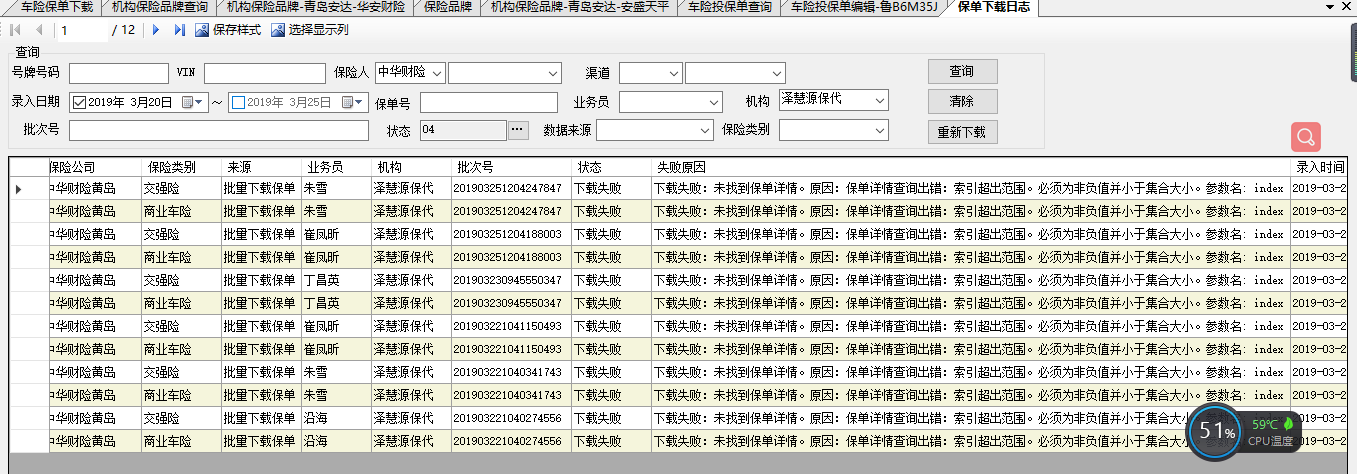Switch to the 车险保单下载 tab
This screenshot has width=1357, height=474.
point(56,8)
